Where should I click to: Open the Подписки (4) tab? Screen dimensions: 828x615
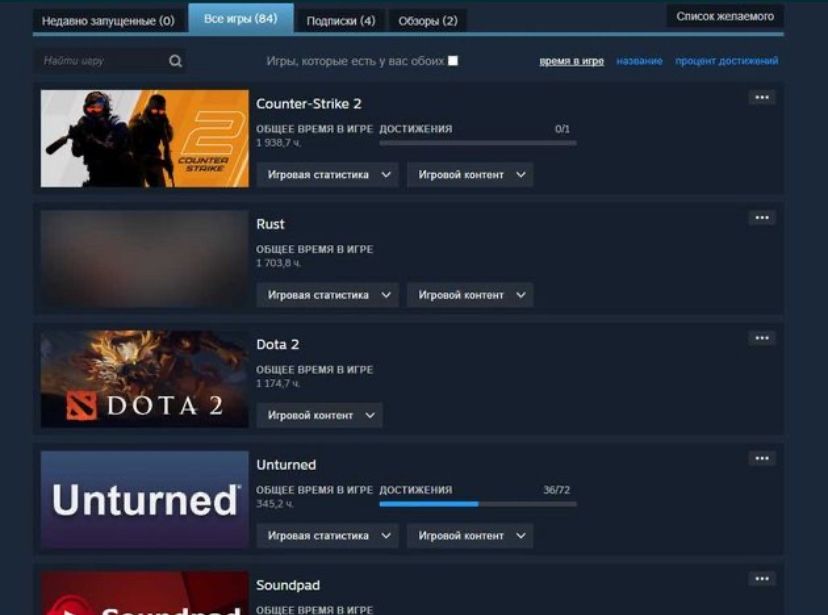click(341, 21)
